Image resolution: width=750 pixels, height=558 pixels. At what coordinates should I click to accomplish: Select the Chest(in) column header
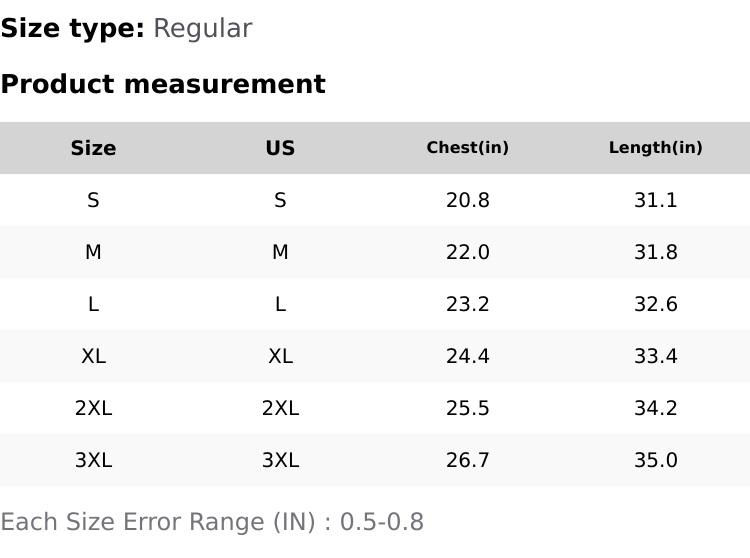pyautogui.click(x=467, y=148)
